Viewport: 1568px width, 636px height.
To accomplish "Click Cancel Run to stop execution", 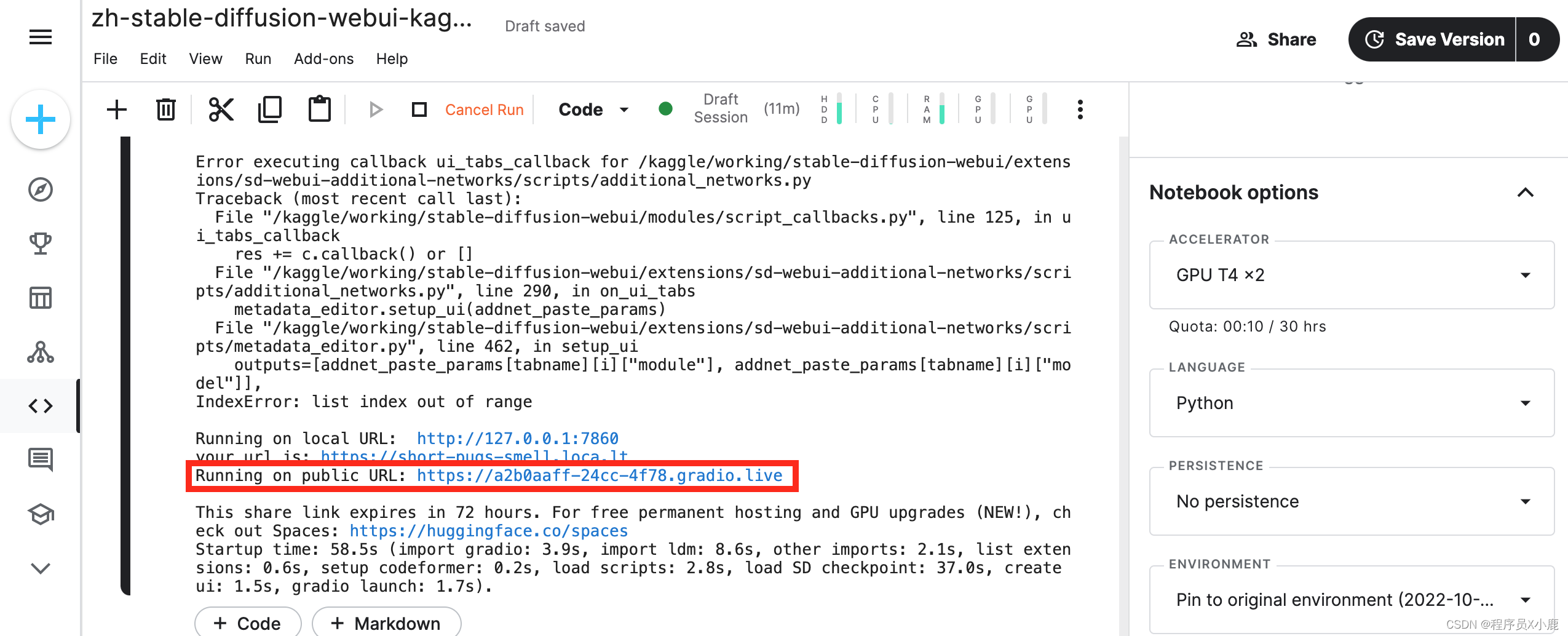I will pos(484,109).
